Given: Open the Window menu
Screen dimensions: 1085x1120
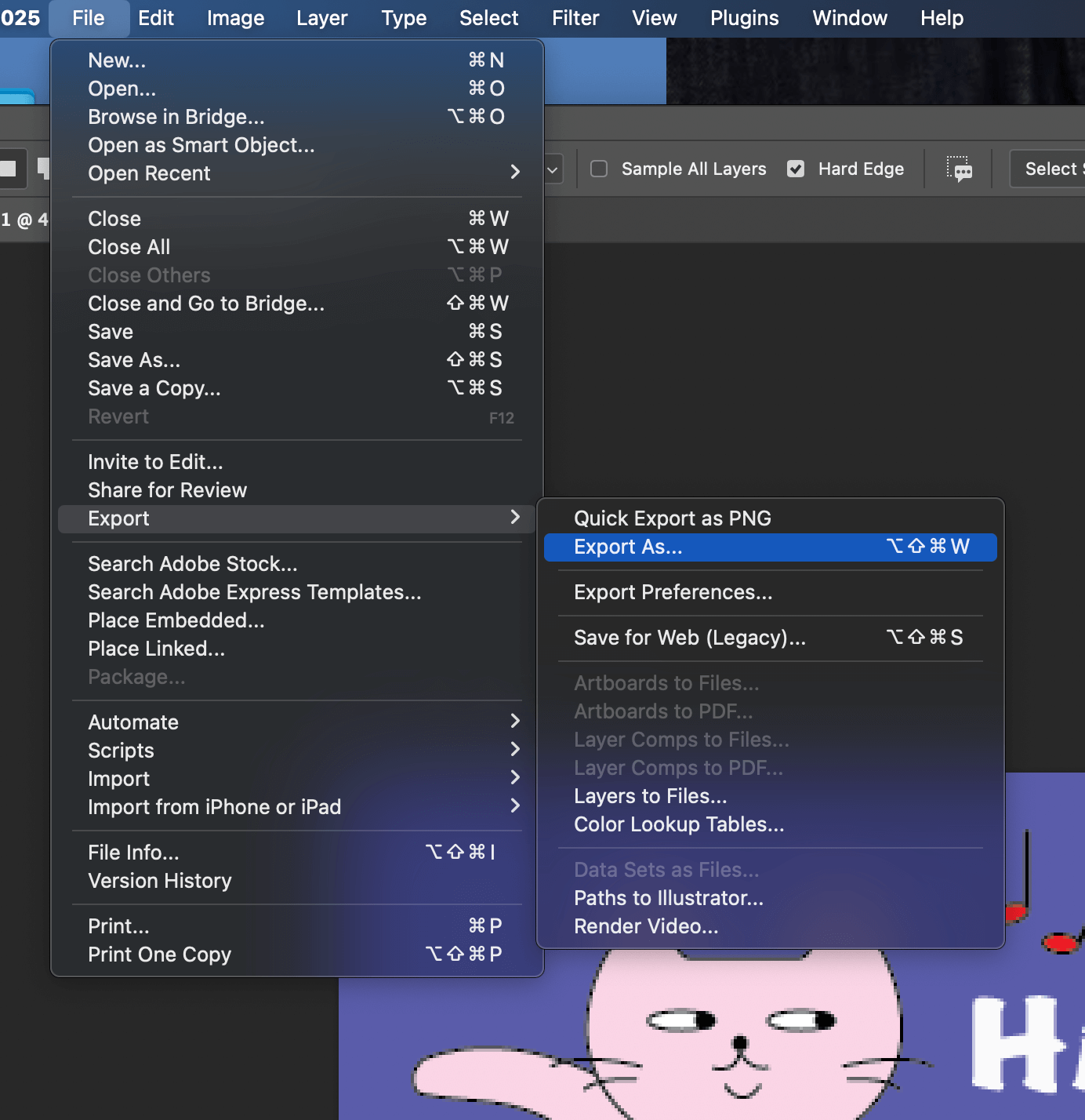Looking at the screenshot, I should pos(850,18).
